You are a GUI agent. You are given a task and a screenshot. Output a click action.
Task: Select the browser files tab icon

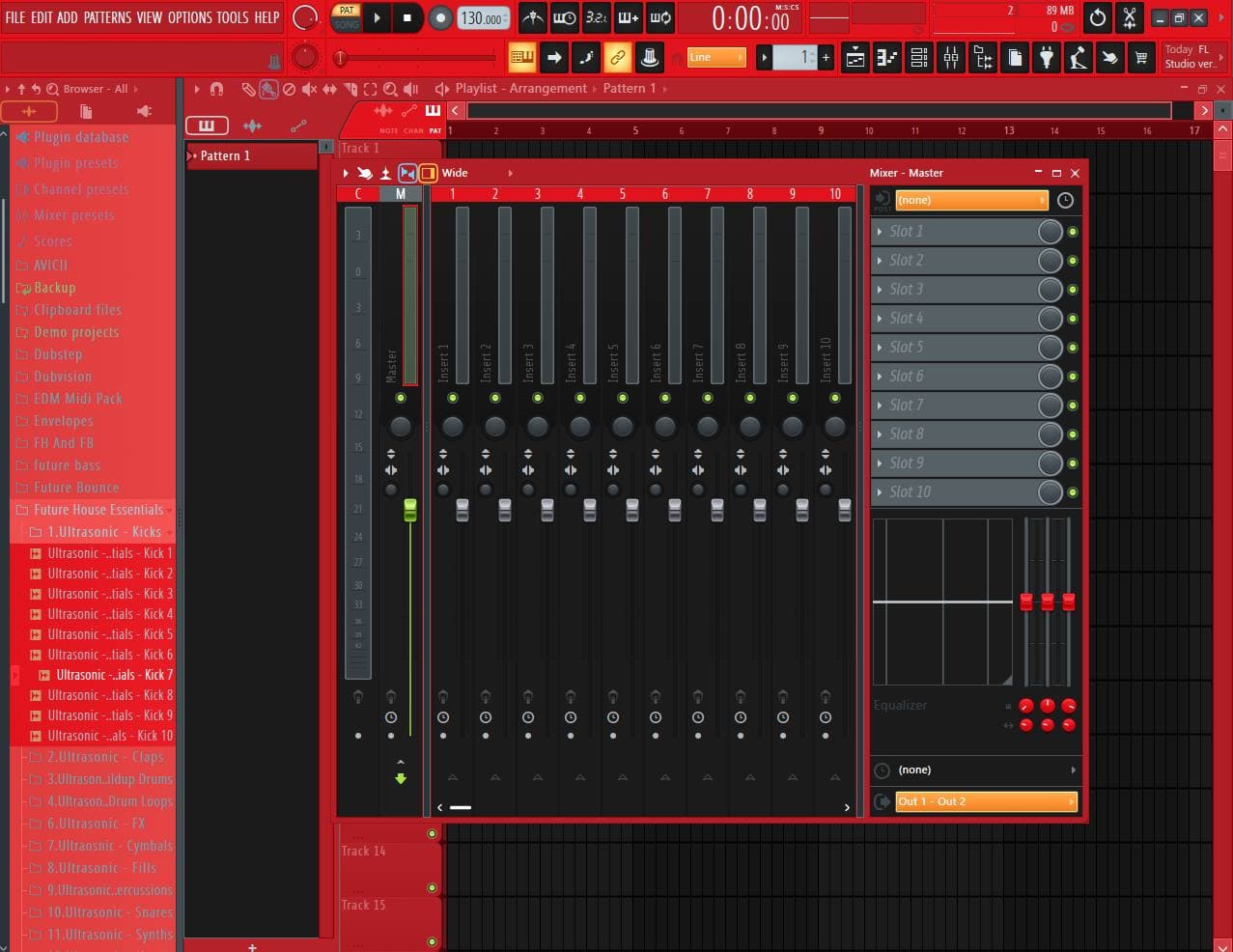86,111
